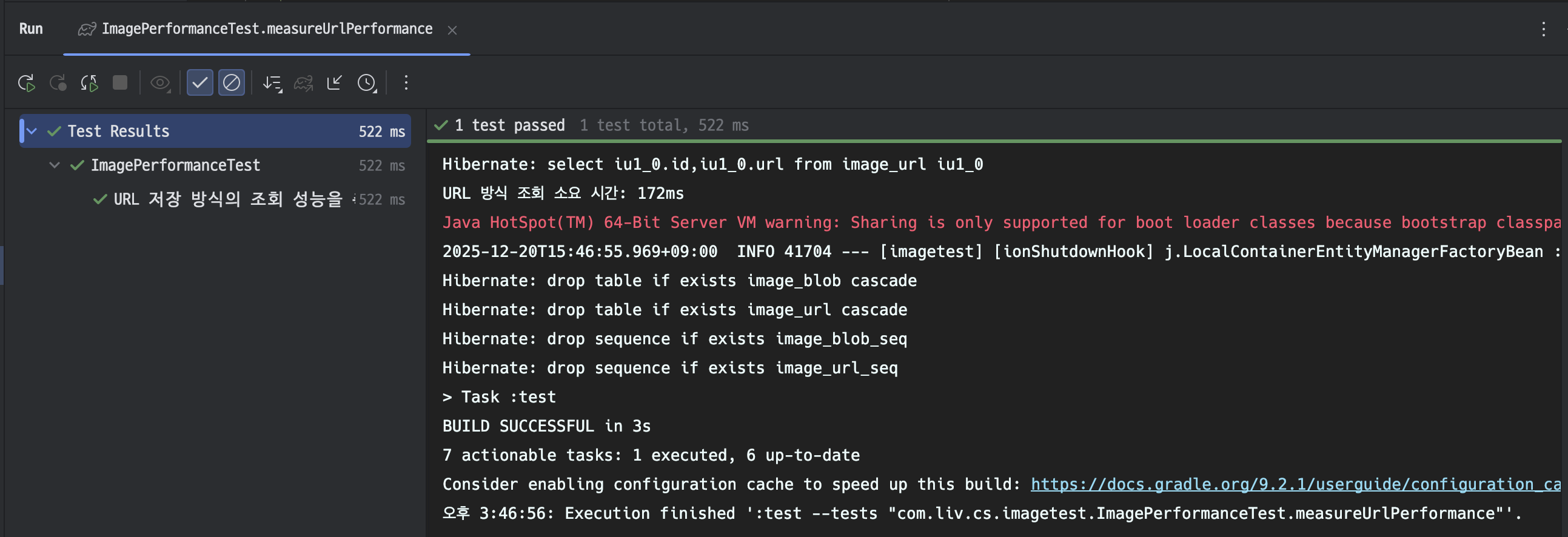Select the URL 저장 방식의 조회 test item
Viewport: 1568px width, 537px height.
(x=227, y=199)
